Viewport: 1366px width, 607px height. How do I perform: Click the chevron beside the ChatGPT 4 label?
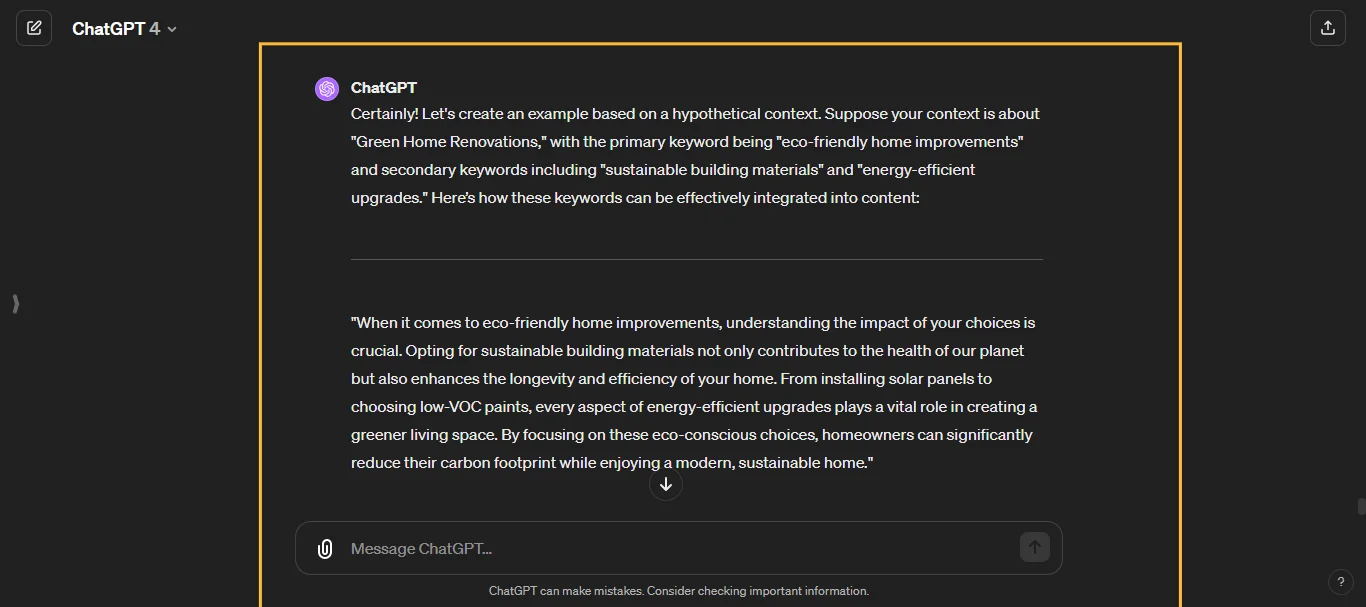[170, 28]
